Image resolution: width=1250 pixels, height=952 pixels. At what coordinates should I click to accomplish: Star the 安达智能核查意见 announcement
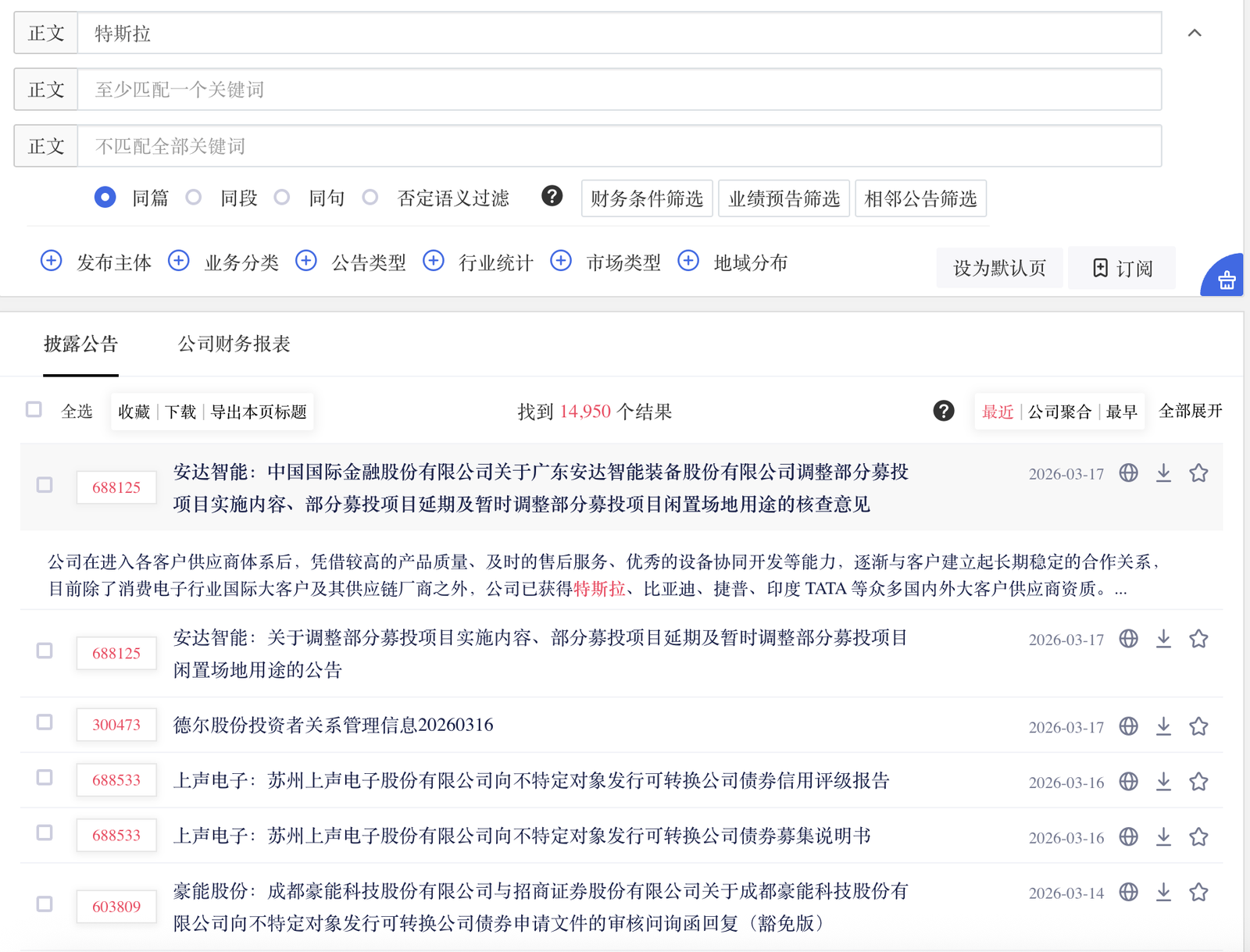[1198, 473]
